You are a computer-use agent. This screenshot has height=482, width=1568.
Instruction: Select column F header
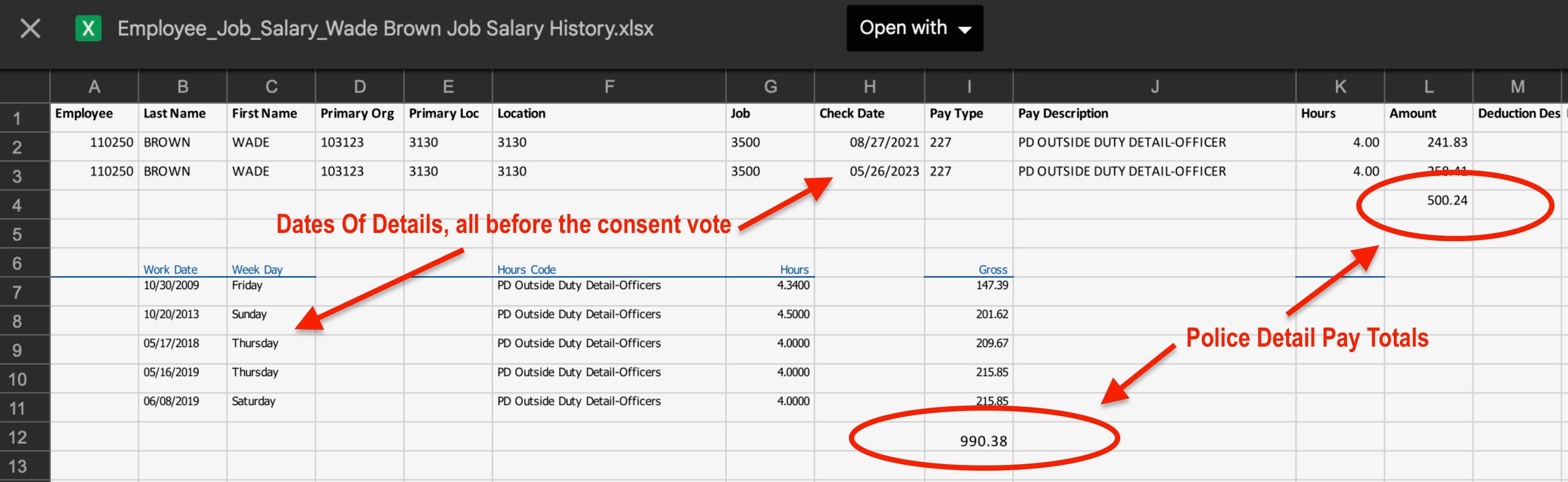[609, 86]
